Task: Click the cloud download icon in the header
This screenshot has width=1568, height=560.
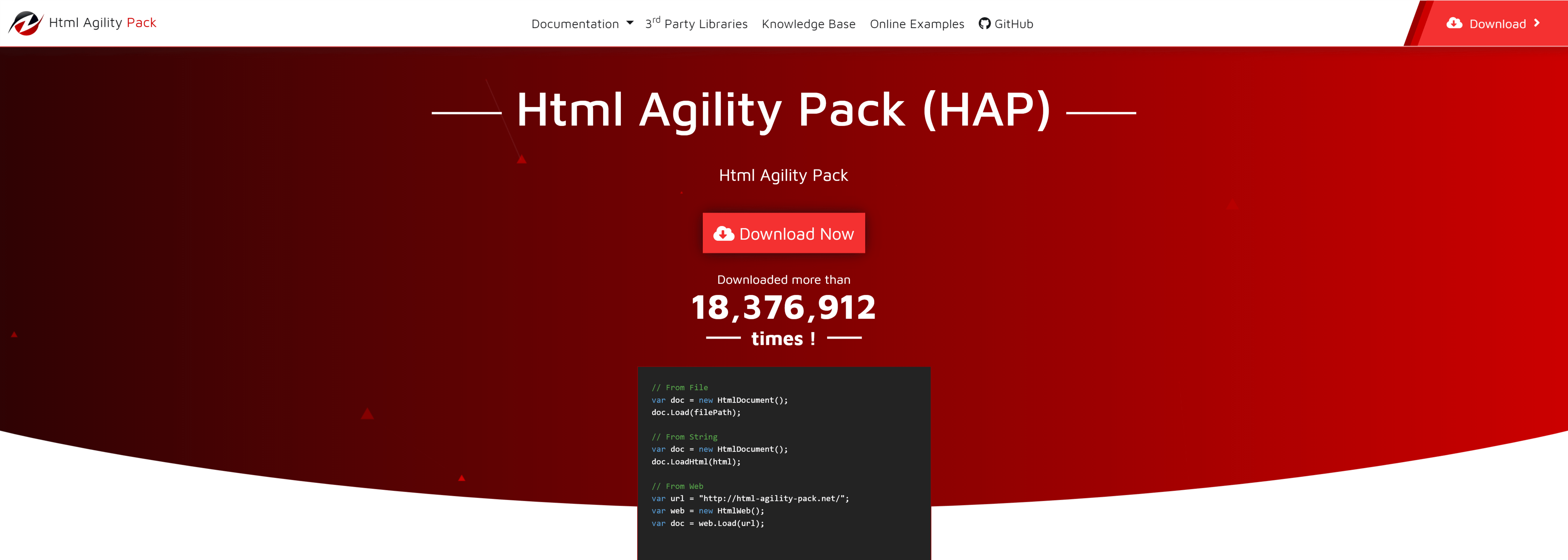Action: (1454, 23)
